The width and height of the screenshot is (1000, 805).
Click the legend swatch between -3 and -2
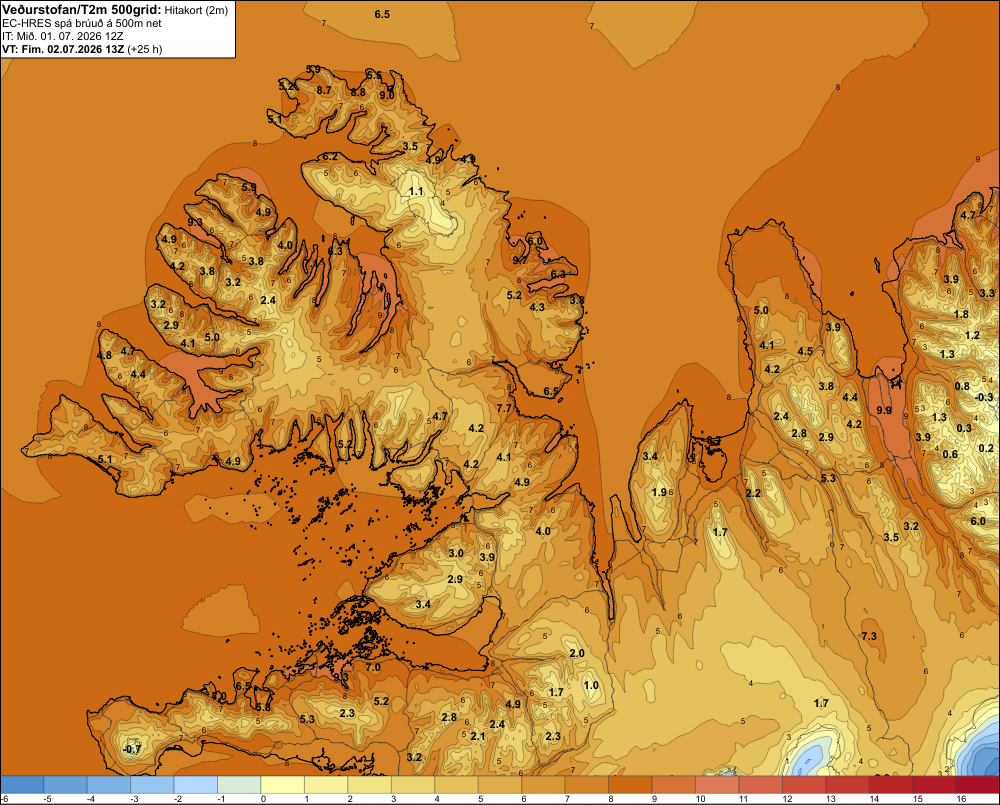click(152, 784)
